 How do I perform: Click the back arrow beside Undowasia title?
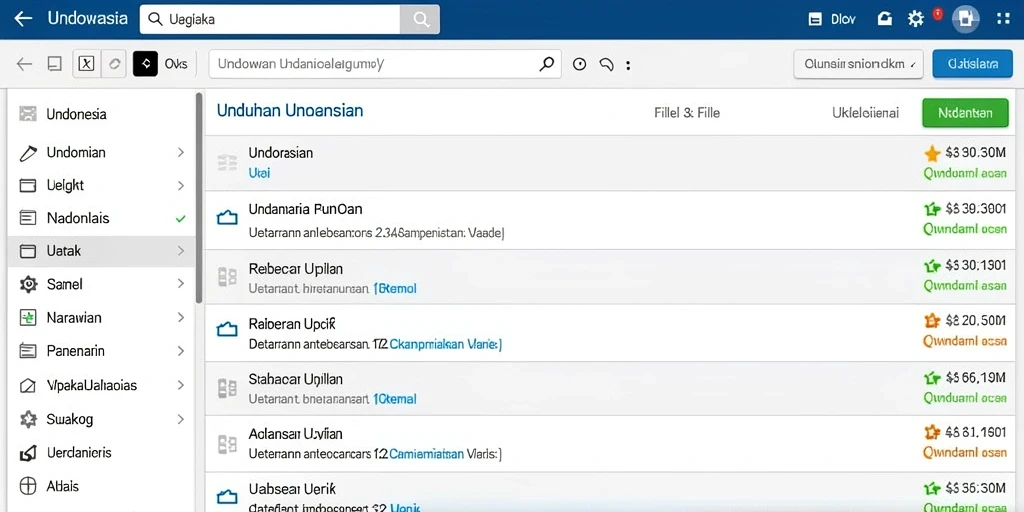(24, 19)
